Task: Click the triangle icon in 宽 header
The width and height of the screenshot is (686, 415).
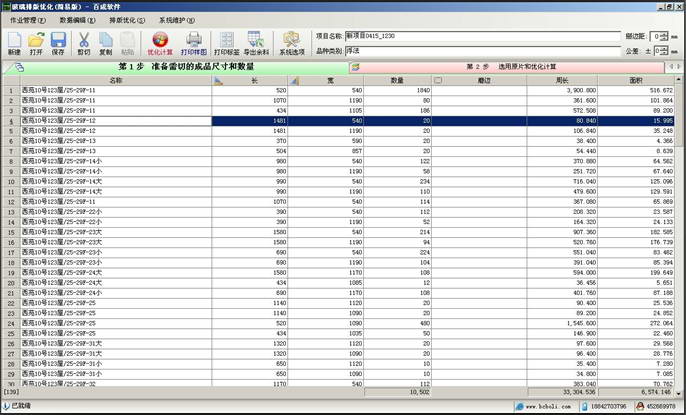Action: point(294,81)
